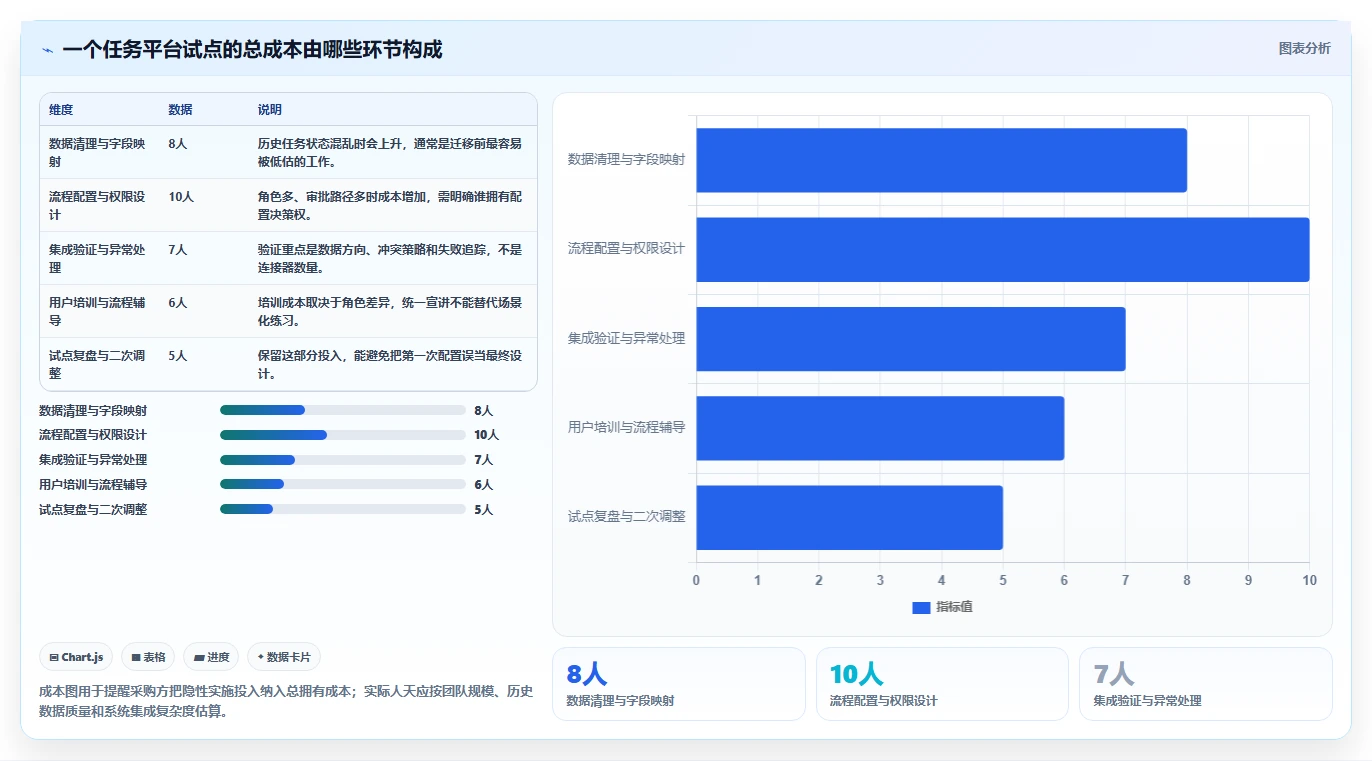
Task: Click the 8人 value in table
Action: 178,144
